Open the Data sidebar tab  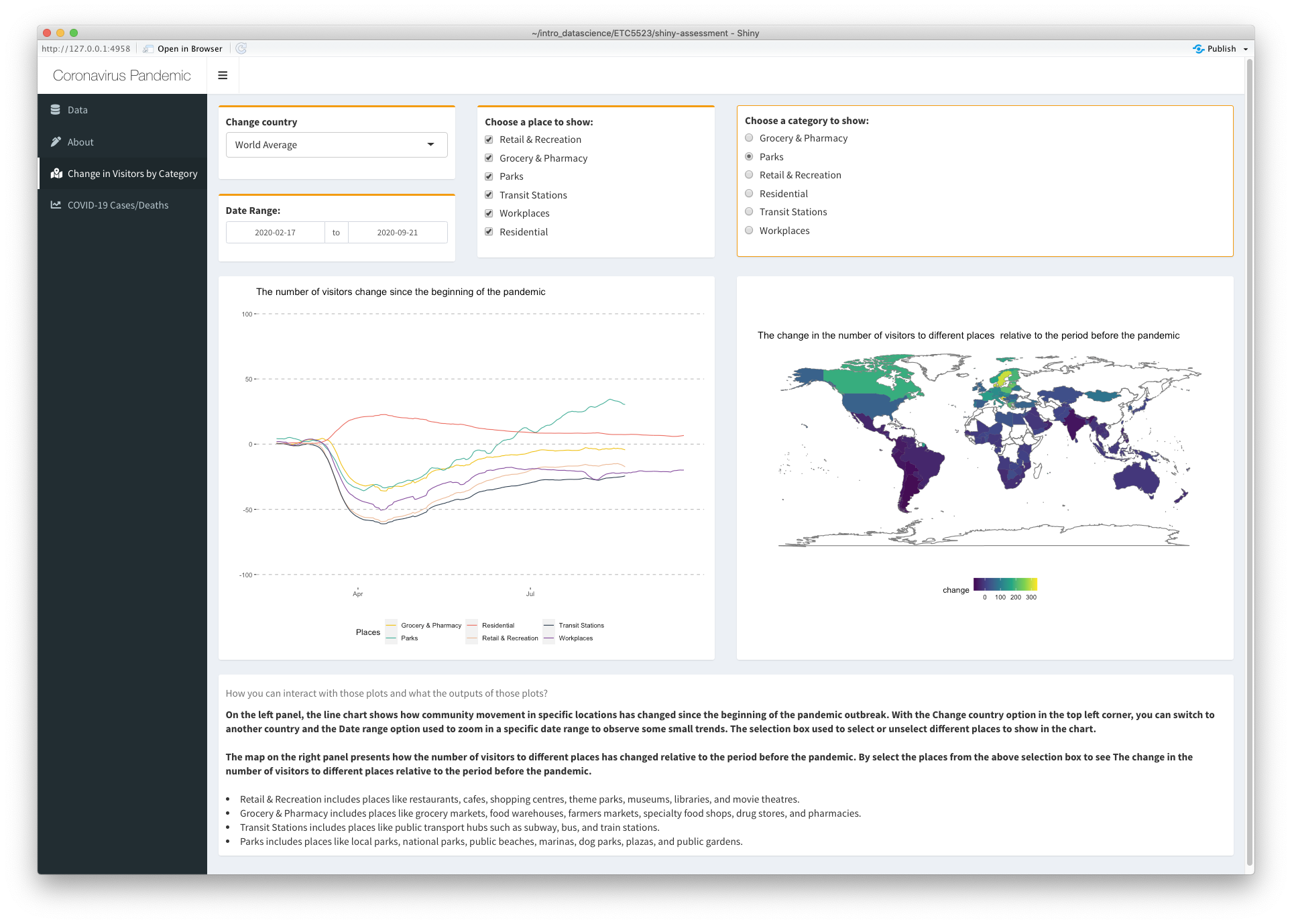[122, 110]
